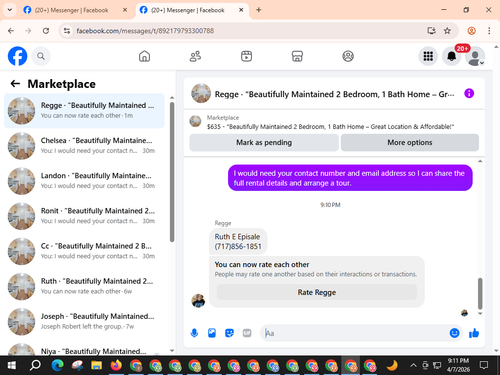The height and width of the screenshot is (375, 500).
Task: Click the install app icon in address bar
Action: click(x=431, y=31)
